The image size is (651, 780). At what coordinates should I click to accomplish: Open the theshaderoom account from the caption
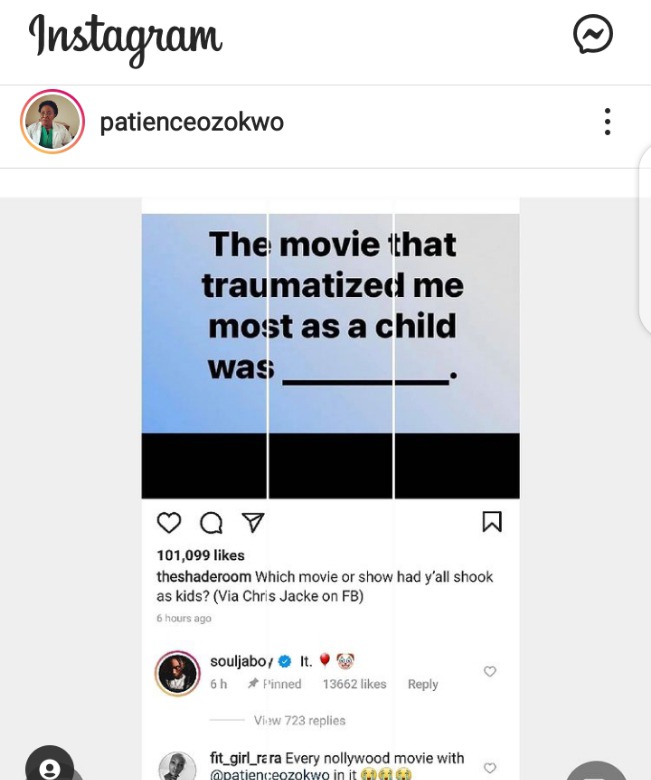click(204, 577)
